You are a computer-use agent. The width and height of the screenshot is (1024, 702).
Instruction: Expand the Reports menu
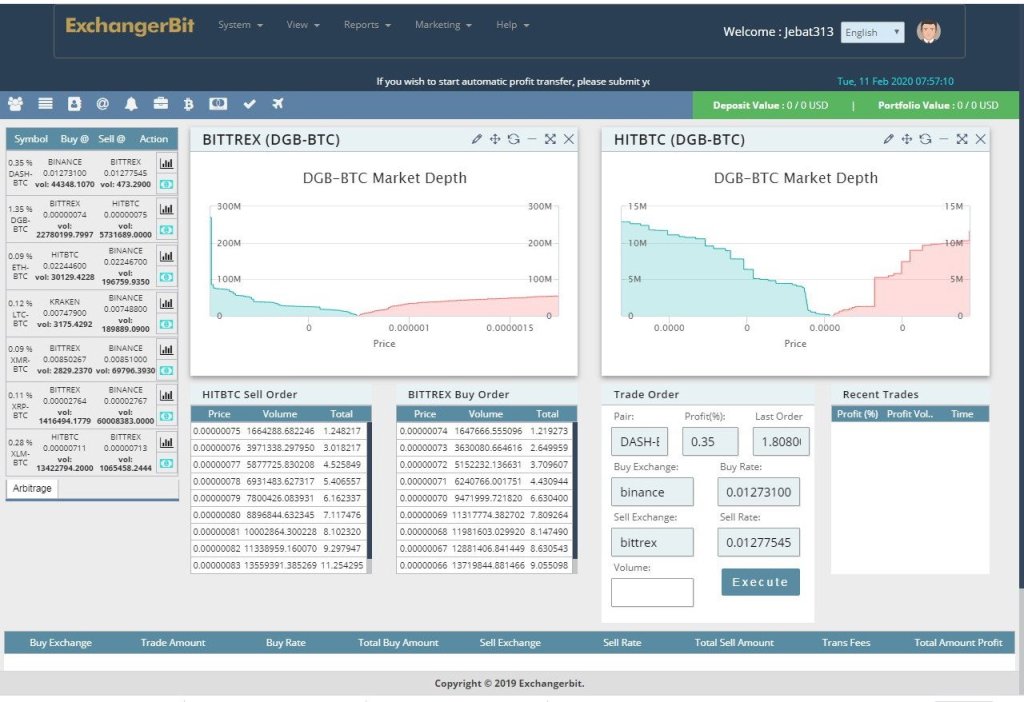[x=367, y=25]
